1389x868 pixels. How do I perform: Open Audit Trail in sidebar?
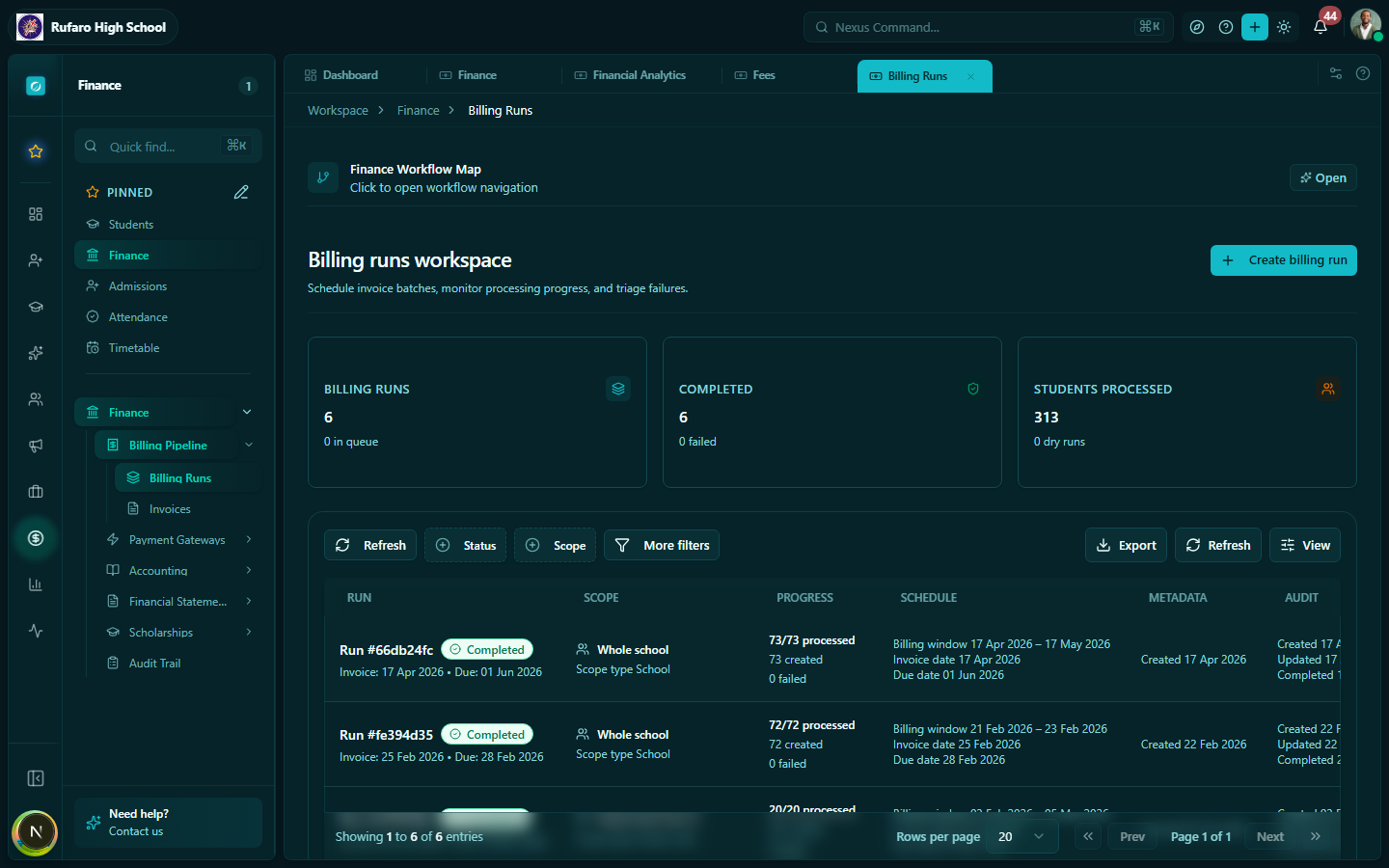click(154, 663)
